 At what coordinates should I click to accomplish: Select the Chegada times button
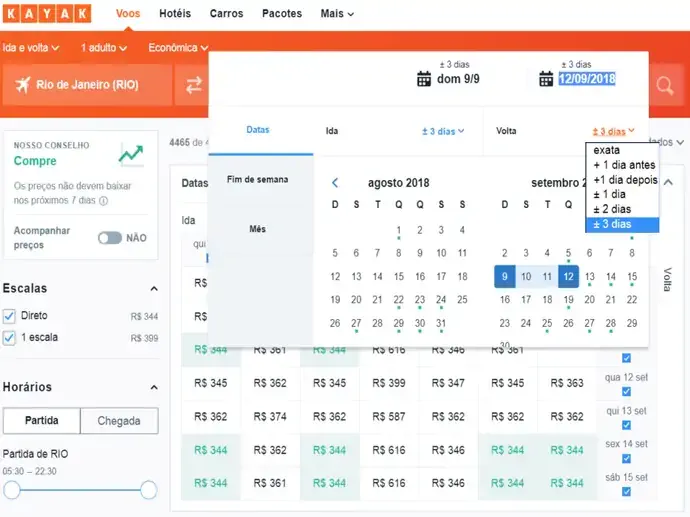click(x=119, y=421)
